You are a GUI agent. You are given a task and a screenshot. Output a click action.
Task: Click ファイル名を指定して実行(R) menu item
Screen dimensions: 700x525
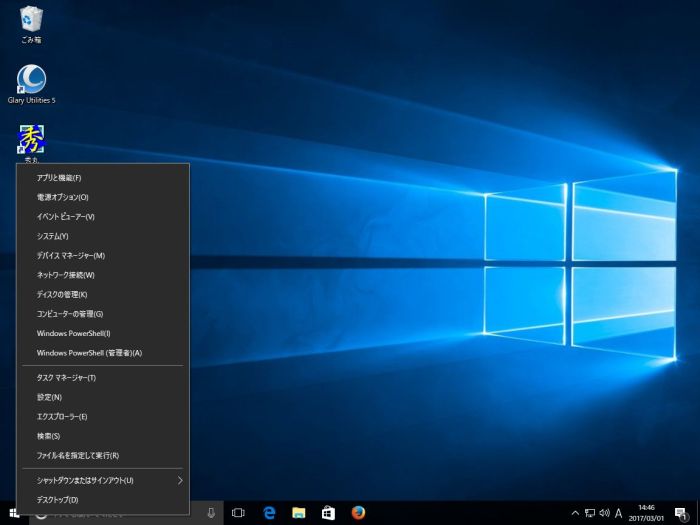78,455
